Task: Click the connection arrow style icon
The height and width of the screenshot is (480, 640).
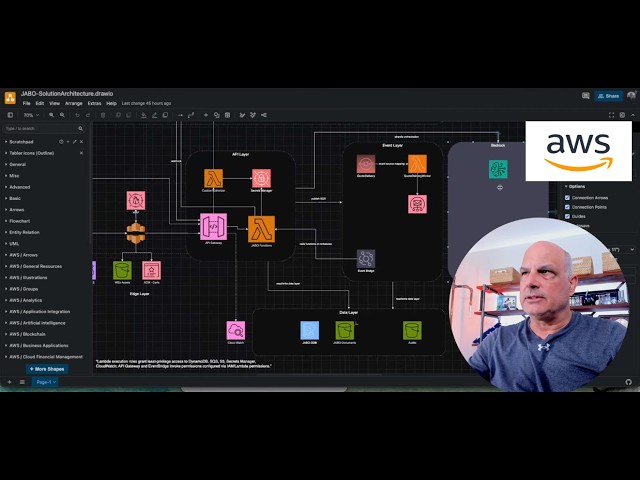Action: tap(180, 115)
